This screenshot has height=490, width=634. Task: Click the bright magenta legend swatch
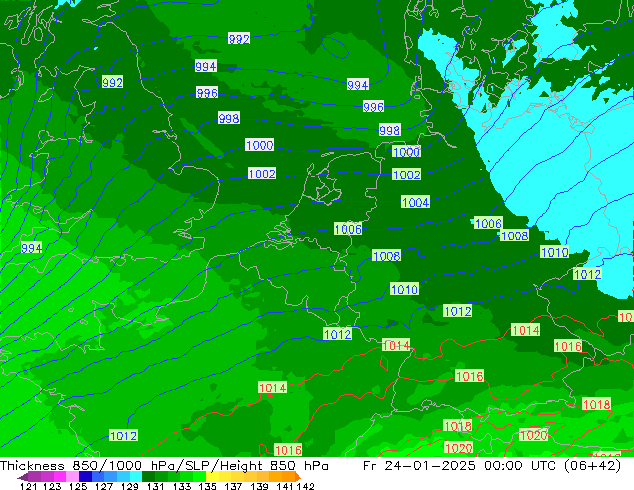tap(60, 476)
